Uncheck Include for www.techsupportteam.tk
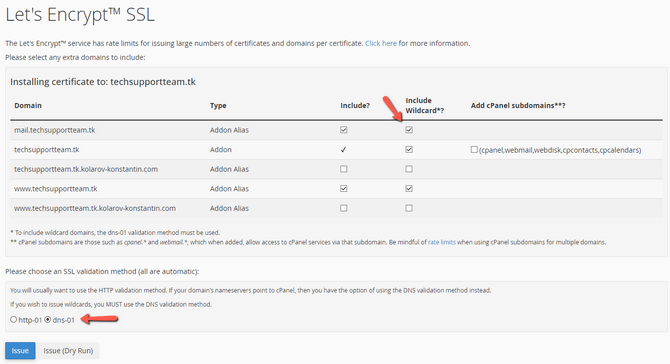 344,188
